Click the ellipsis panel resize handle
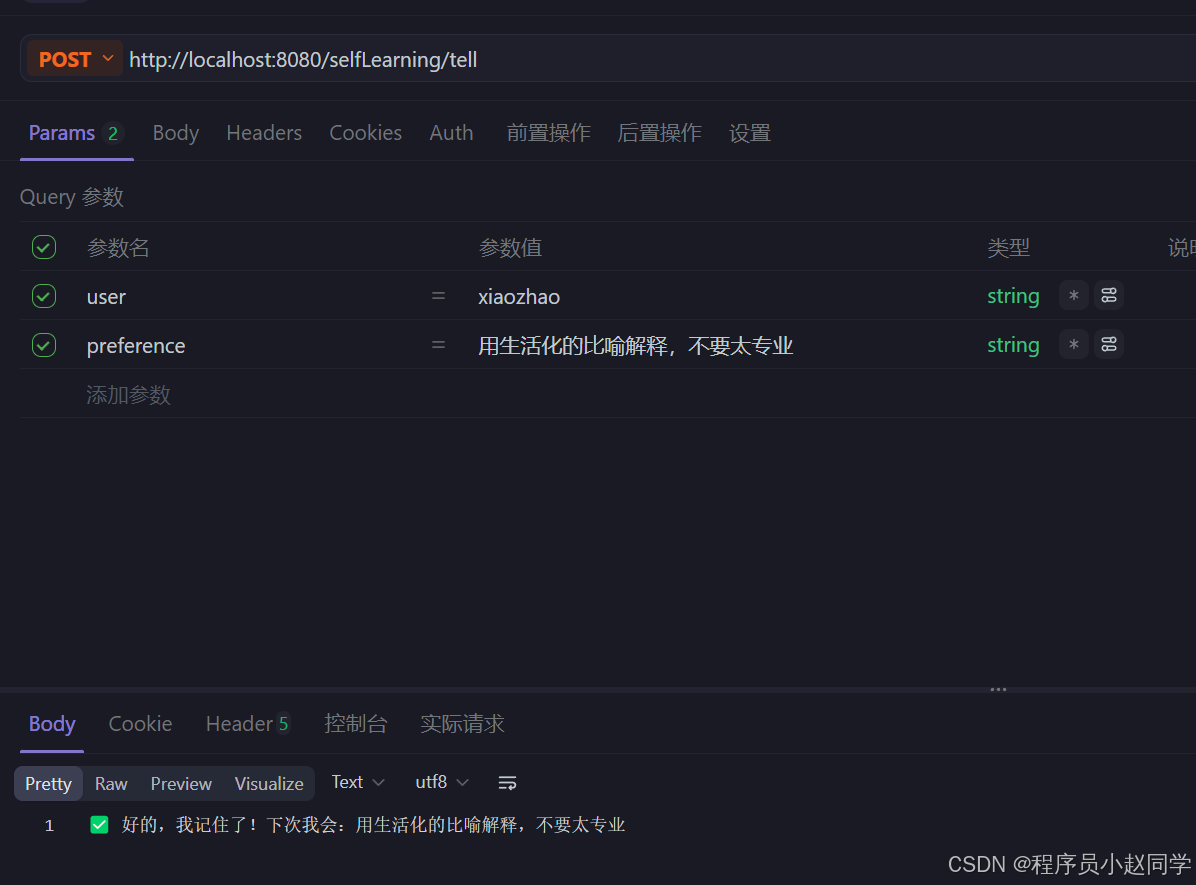This screenshot has width=1196, height=885. (x=997, y=689)
